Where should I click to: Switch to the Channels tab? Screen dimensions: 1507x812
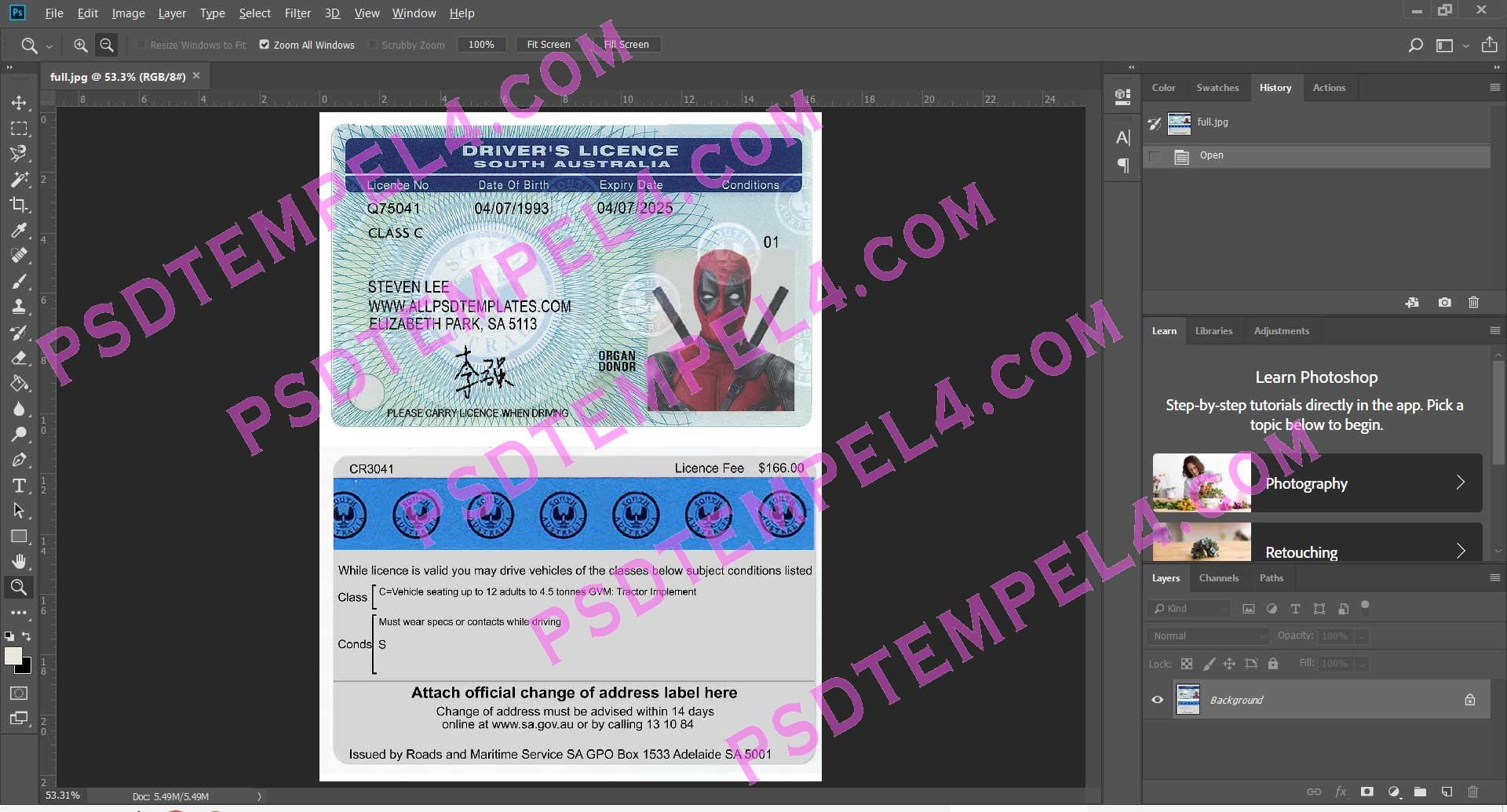pos(1218,578)
